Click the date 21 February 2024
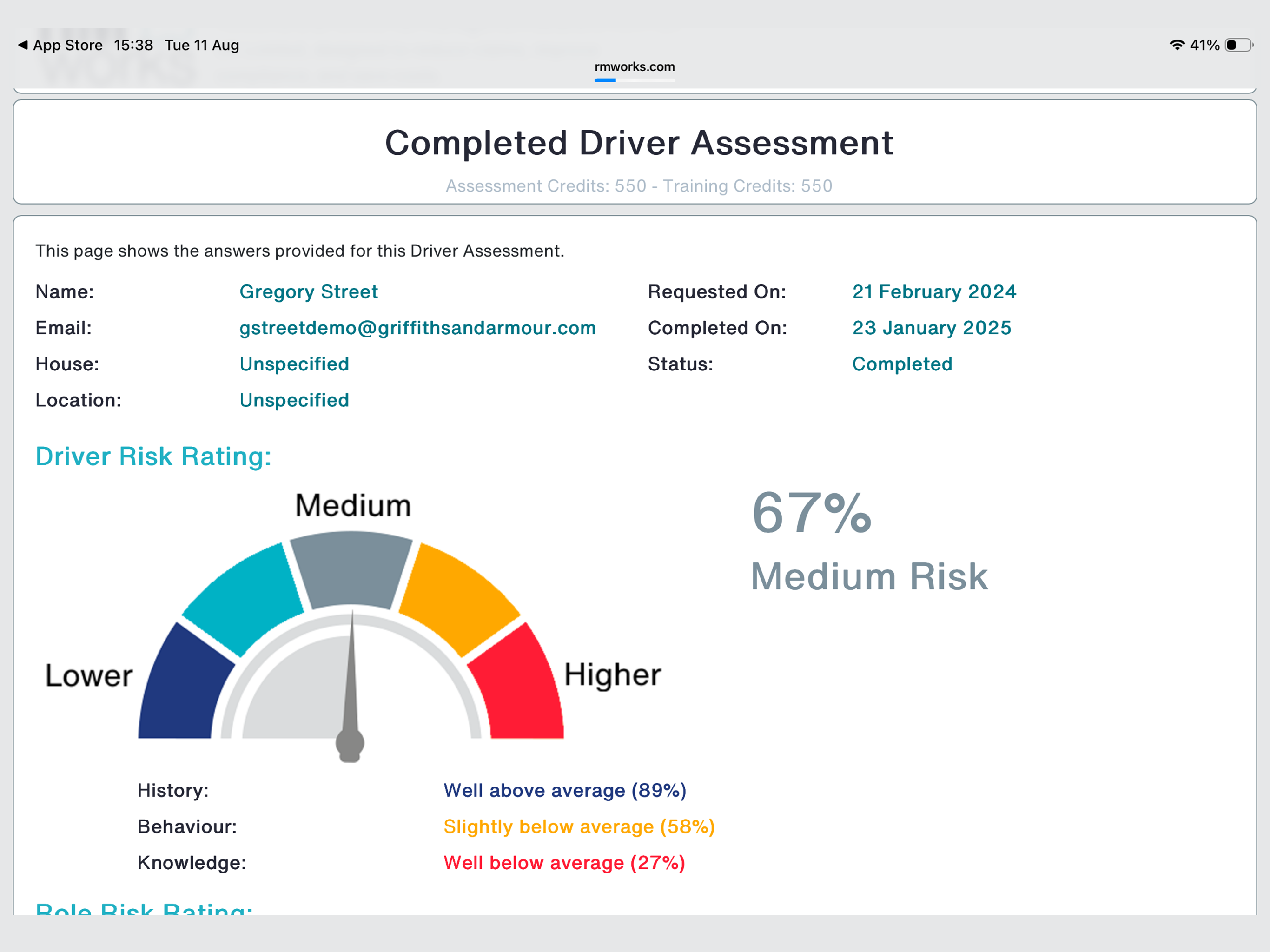The width and height of the screenshot is (1270, 952). 934,291
